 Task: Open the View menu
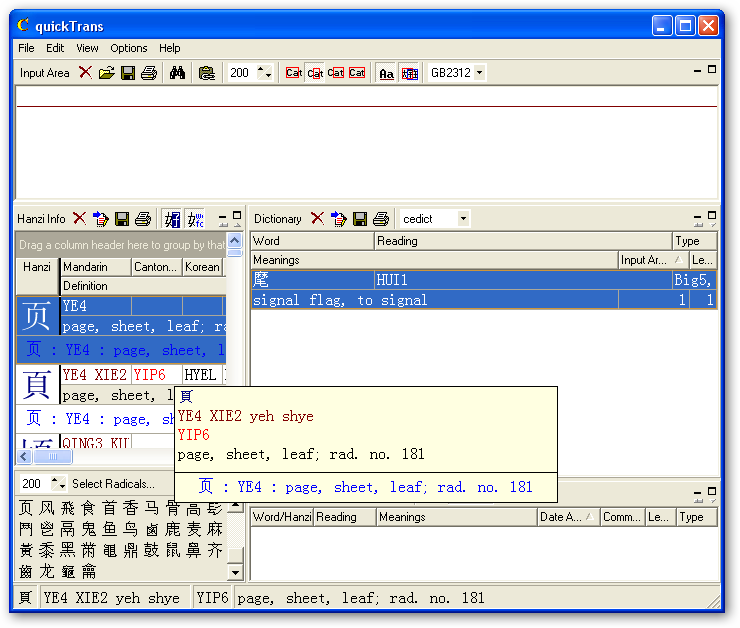point(87,48)
